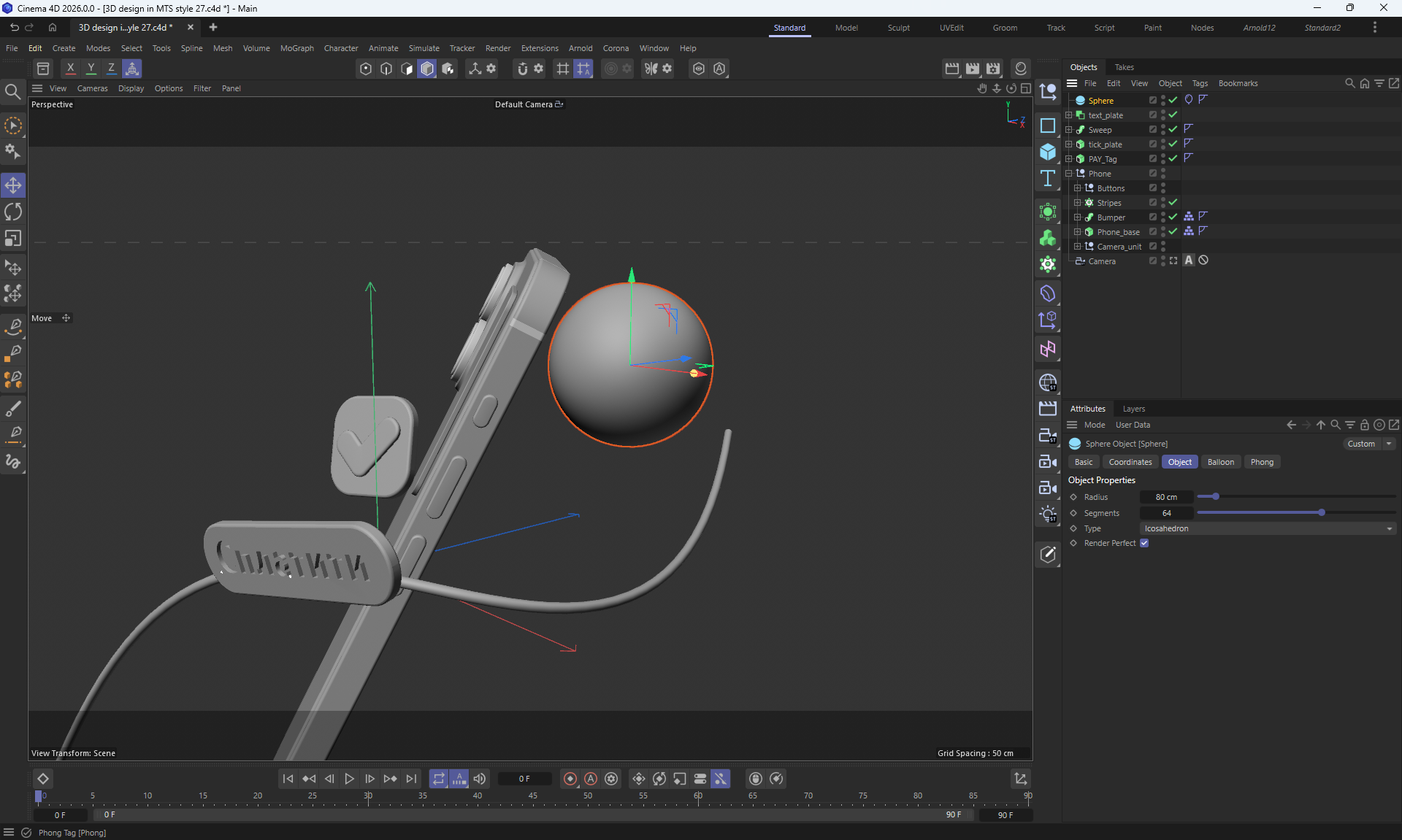Toggle the X axis lock icon
This screenshot has width=1402, height=840.
(70, 69)
